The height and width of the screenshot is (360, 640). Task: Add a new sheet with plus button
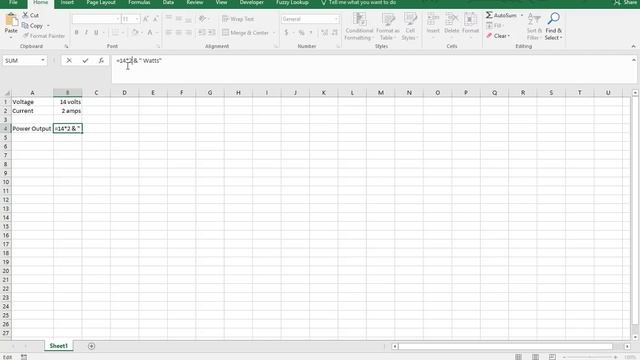point(91,346)
